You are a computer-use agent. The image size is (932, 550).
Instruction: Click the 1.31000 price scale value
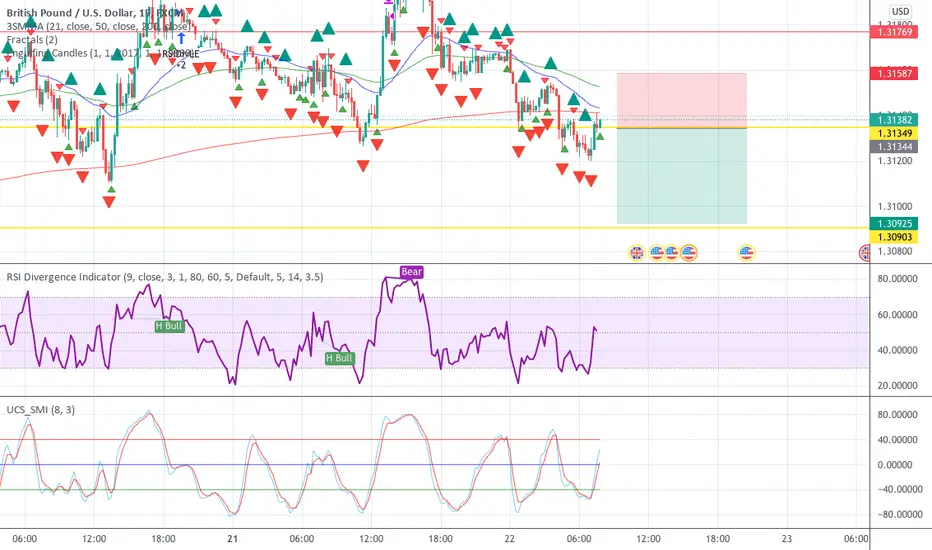895,206
